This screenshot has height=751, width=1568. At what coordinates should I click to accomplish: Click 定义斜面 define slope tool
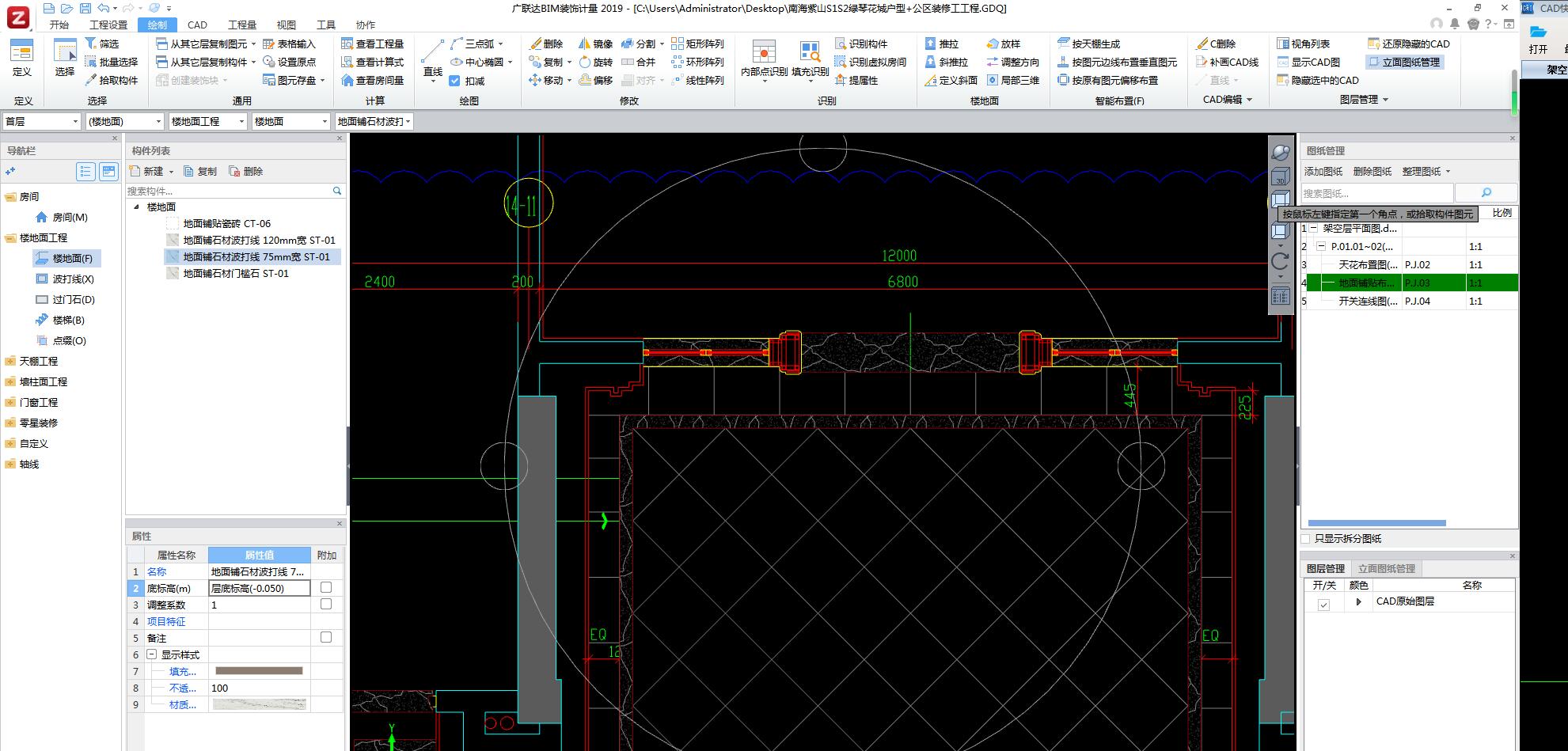click(951, 80)
